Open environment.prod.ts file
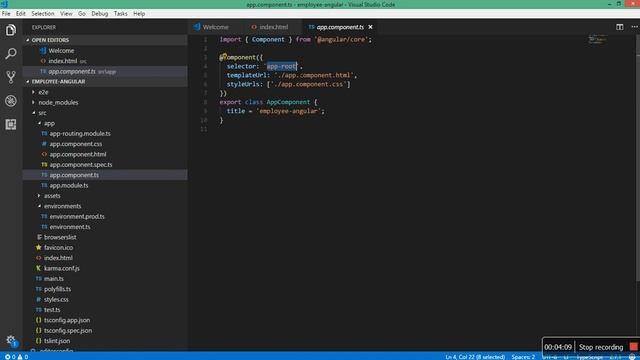Viewport: 640px width, 360px height. pos(105,217)
